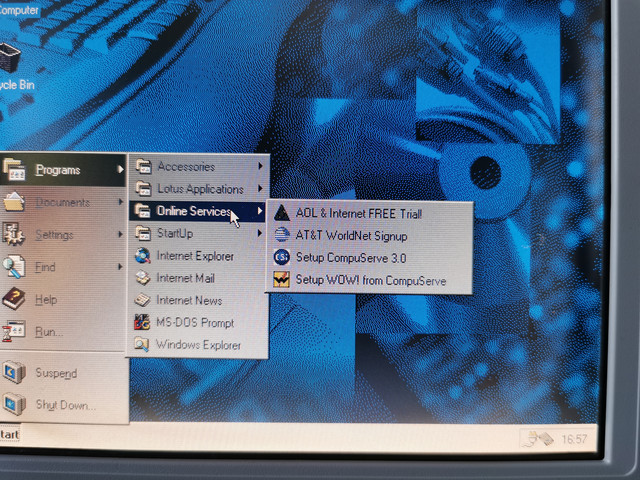Click the MS-DOS Prompt icon
The width and height of the screenshot is (640, 480).
point(142,322)
